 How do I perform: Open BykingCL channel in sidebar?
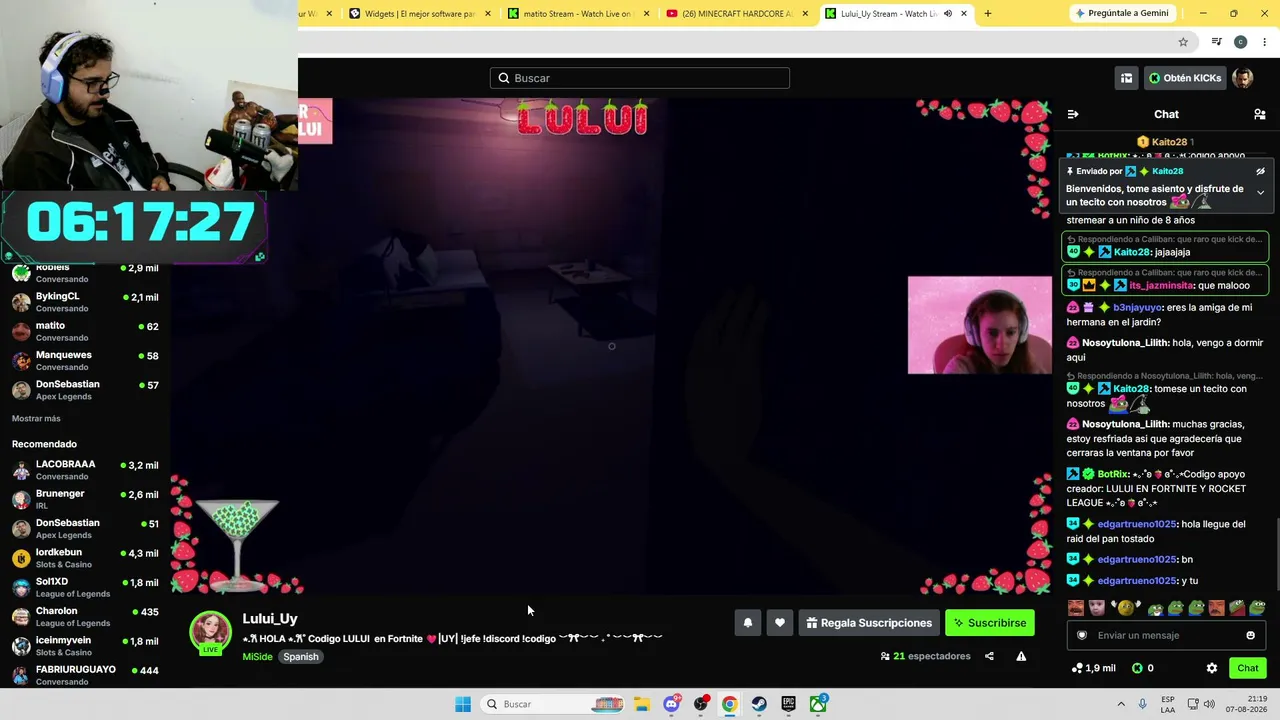[x=85, y=302]
